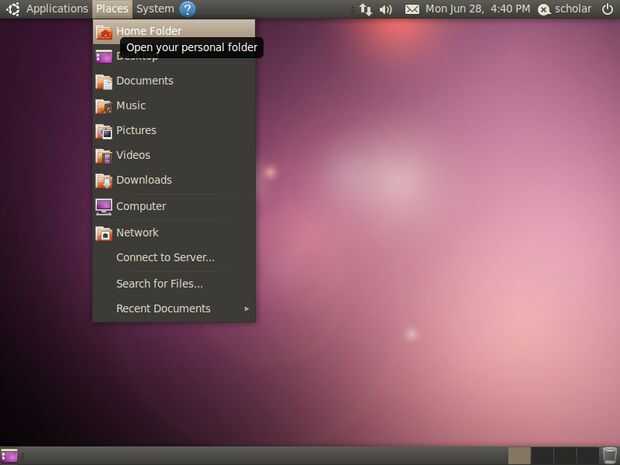Click the date and time clock
This screenshot has height=465, width=620.
coord(478,9)
